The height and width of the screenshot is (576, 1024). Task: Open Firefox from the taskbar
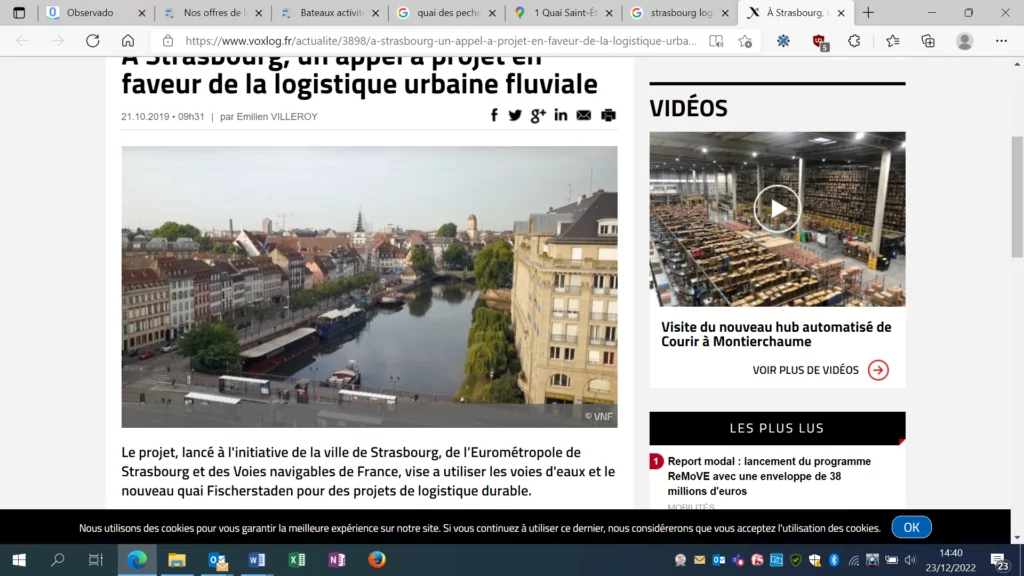pos(377,560)
